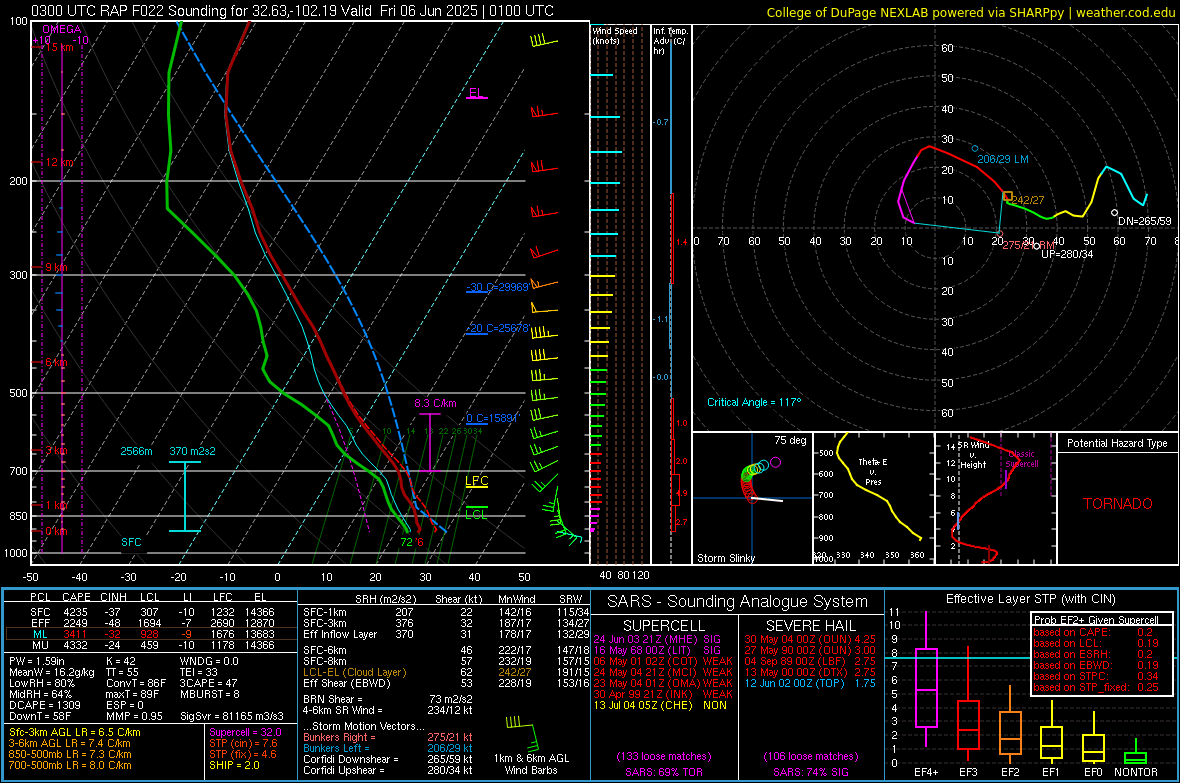Image resolution: width=1180 pixels, height=783 pixels.
Task: Click the 'UP=280/34' hodograph label
Action: point(1067,254)
